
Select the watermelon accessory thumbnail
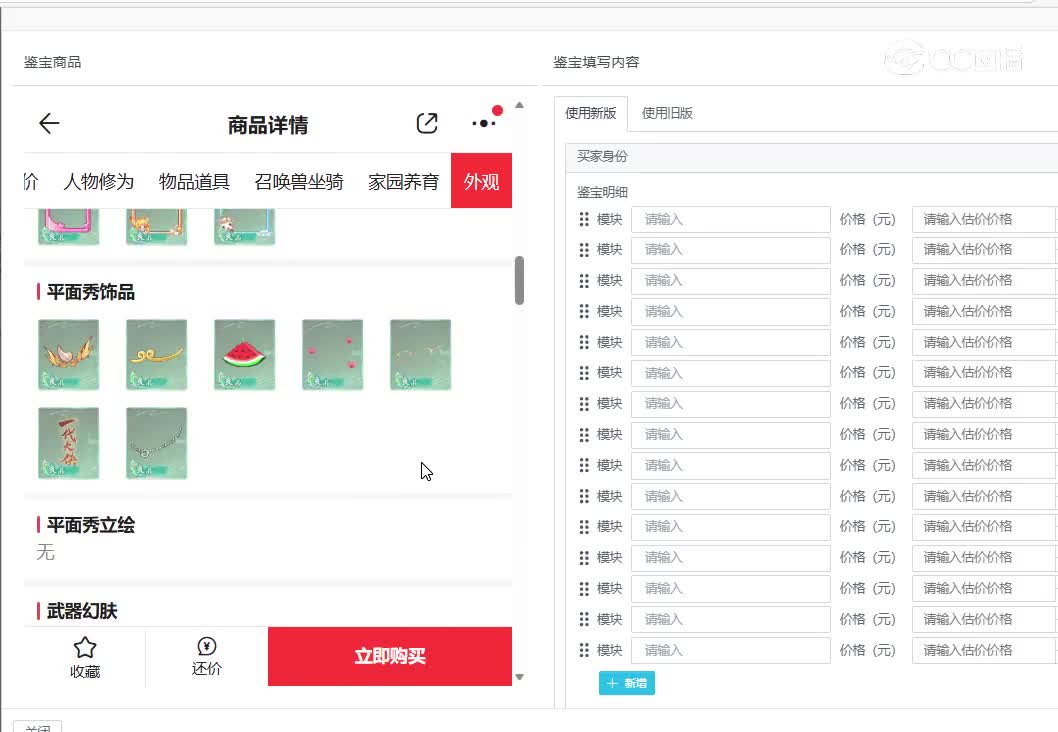click(244, 355)
